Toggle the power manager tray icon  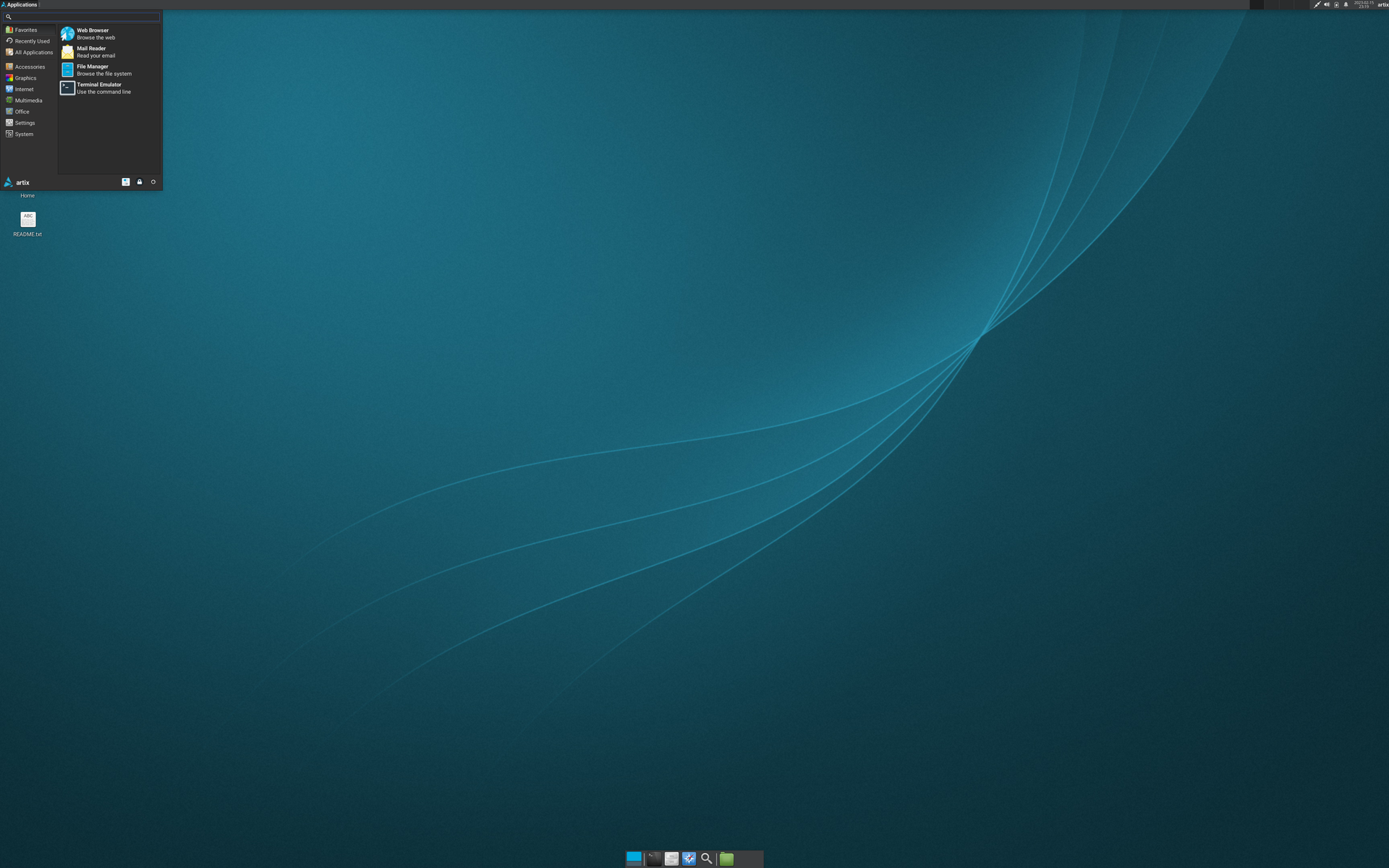point(1336,4)
